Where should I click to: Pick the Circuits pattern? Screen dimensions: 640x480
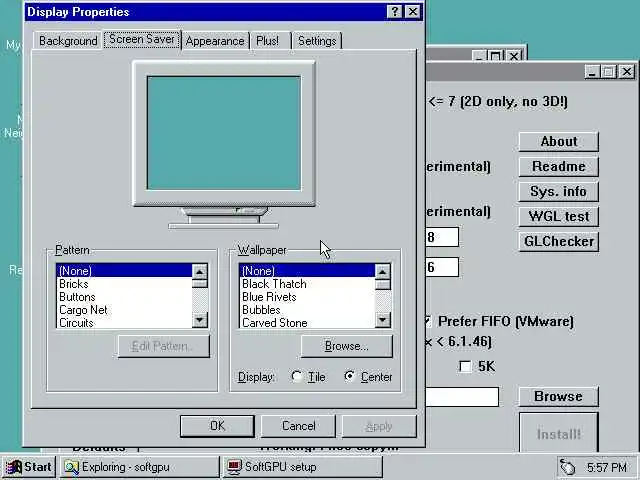pyautogui.click(x=124, y=322)
